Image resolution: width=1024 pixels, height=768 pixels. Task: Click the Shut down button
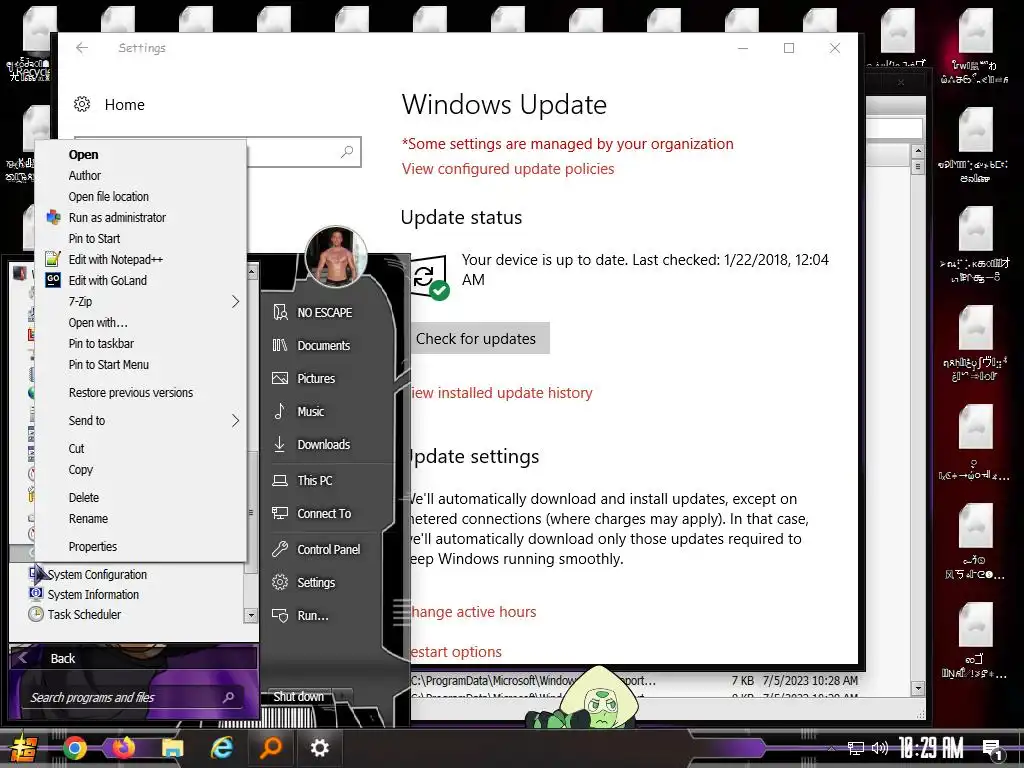point(298,696)
